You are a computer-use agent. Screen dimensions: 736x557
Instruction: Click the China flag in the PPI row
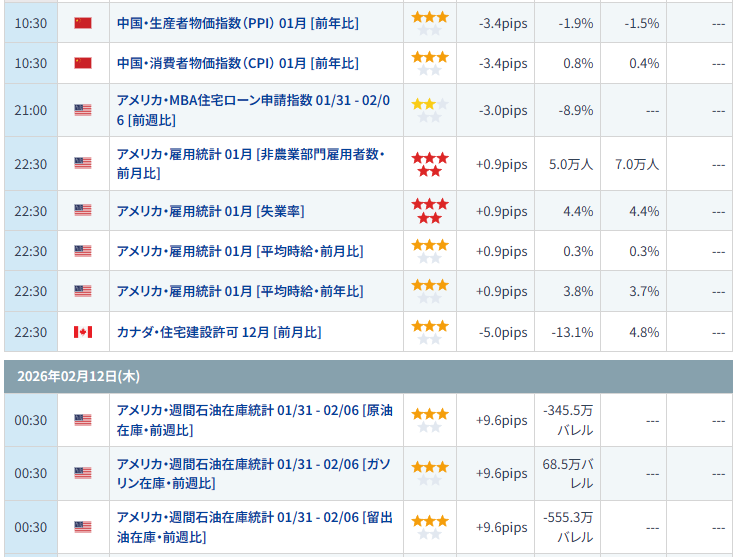tap(83, 22)
